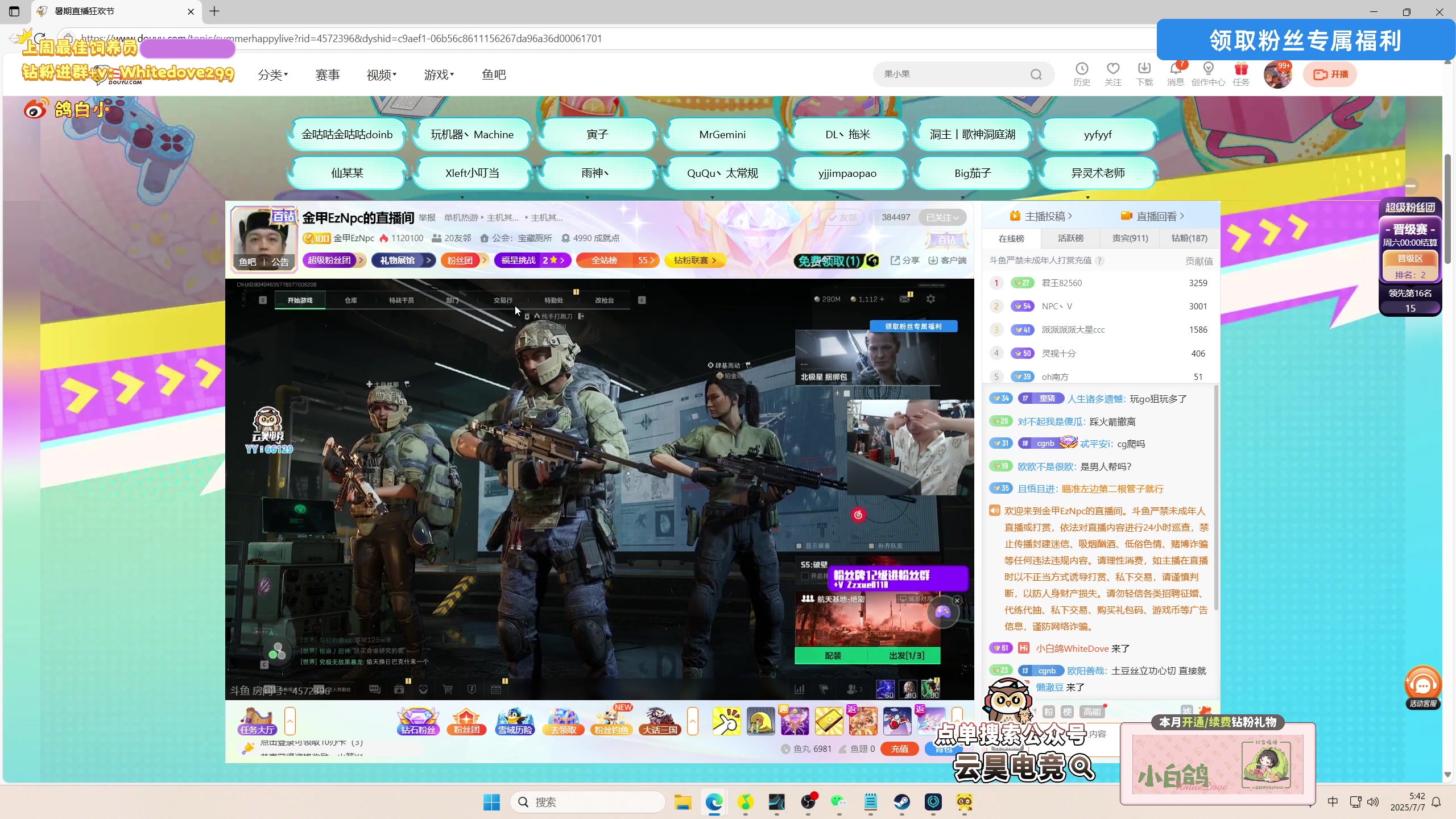The height and width of the screenshot is (819, 1456).
Task: Toggle the 滤 filter button
Action: click(1186, 711)
